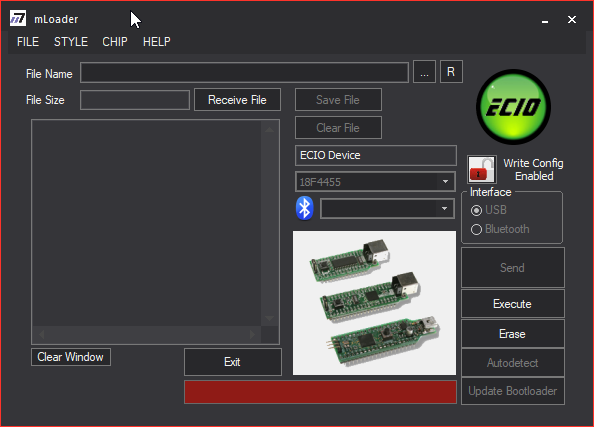Click the Save File button

(x=338, y=100)
